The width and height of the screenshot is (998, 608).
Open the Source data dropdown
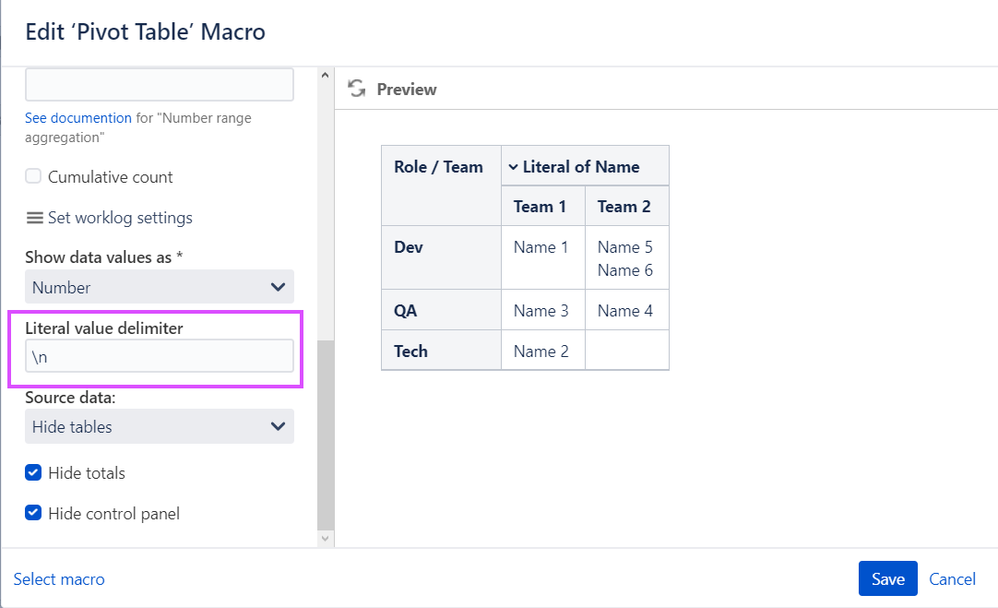(159, 427)
